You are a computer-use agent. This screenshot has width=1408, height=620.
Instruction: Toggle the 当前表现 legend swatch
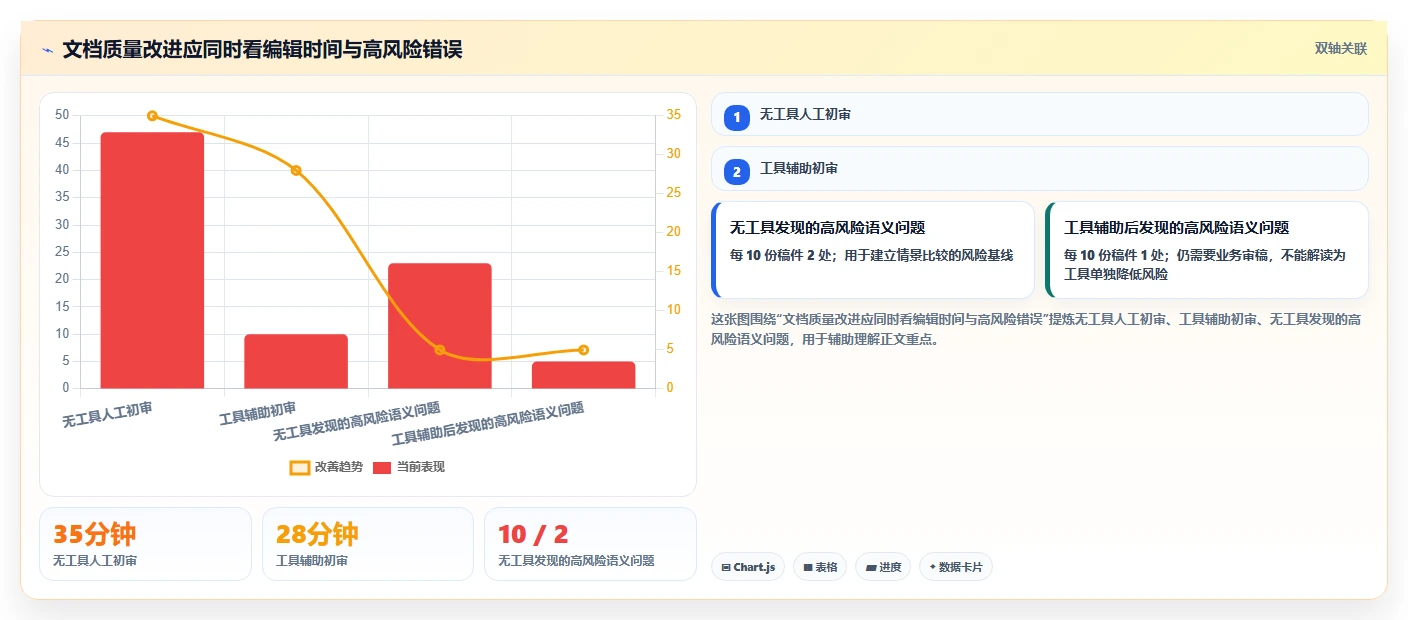[382, 467]
